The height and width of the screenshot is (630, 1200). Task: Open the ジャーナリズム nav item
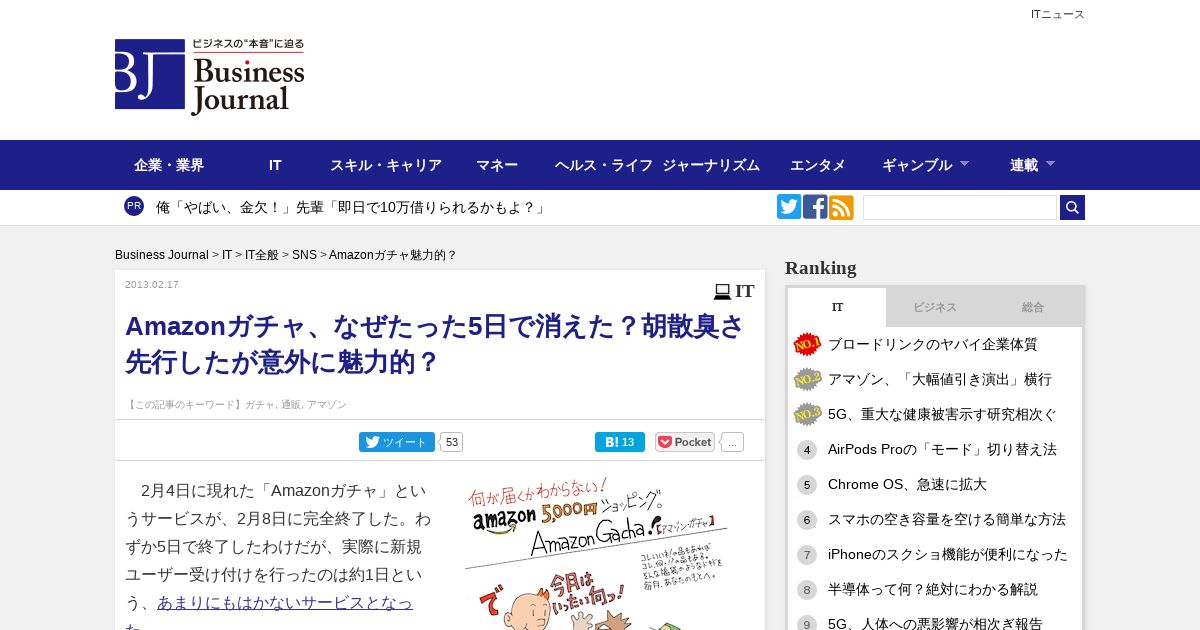click(711, 165)
